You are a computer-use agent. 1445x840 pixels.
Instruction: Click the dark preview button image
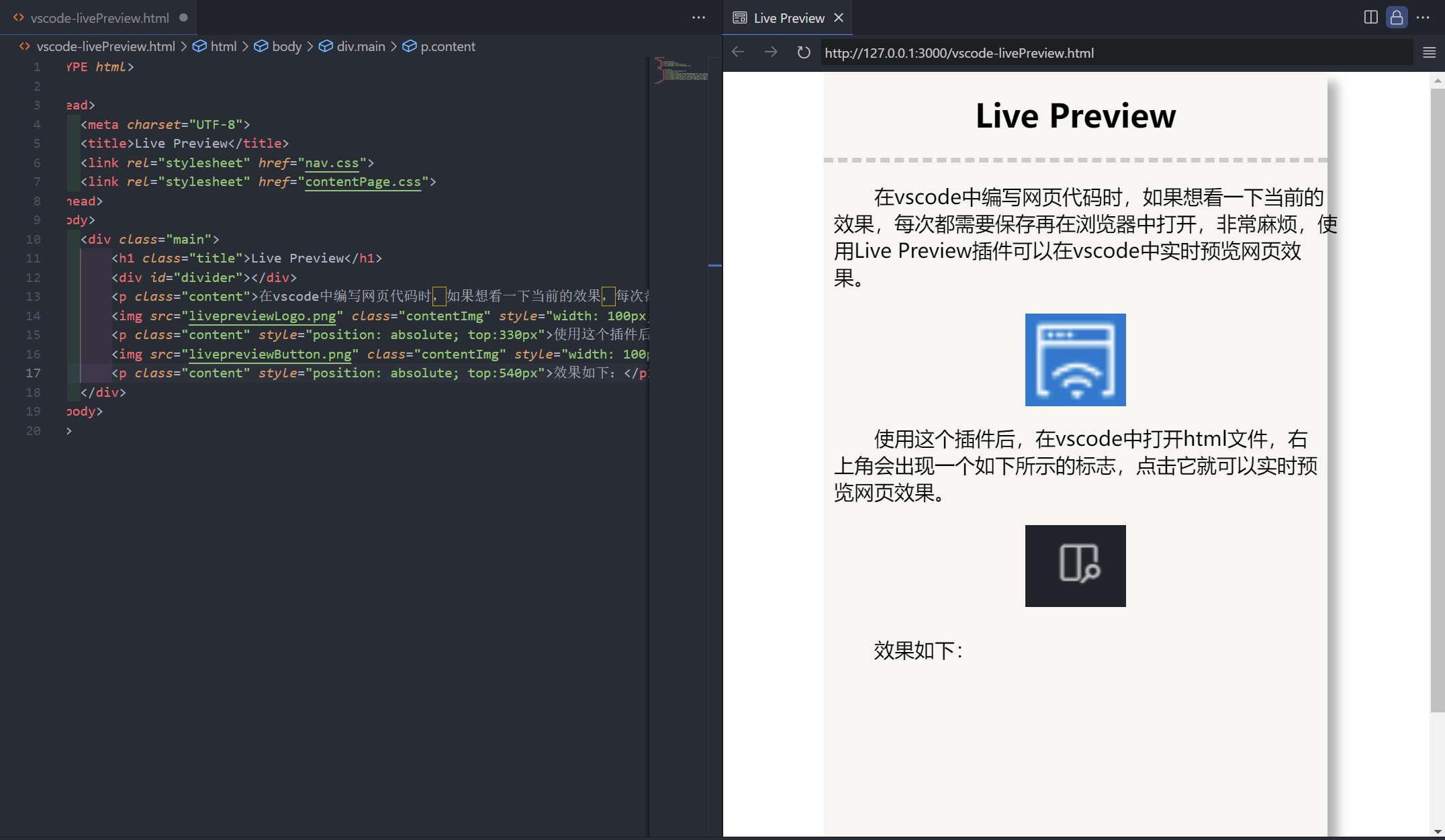[x=1075, y=565]
